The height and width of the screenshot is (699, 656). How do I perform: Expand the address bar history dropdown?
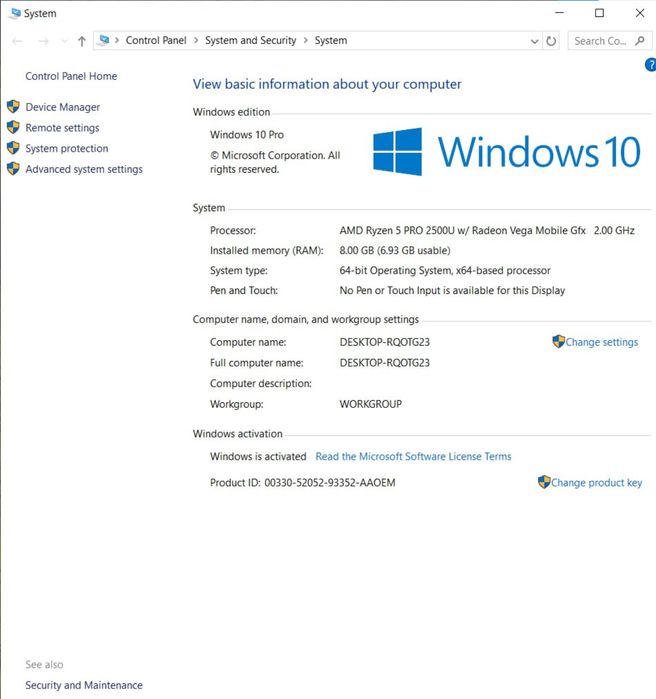534,41
